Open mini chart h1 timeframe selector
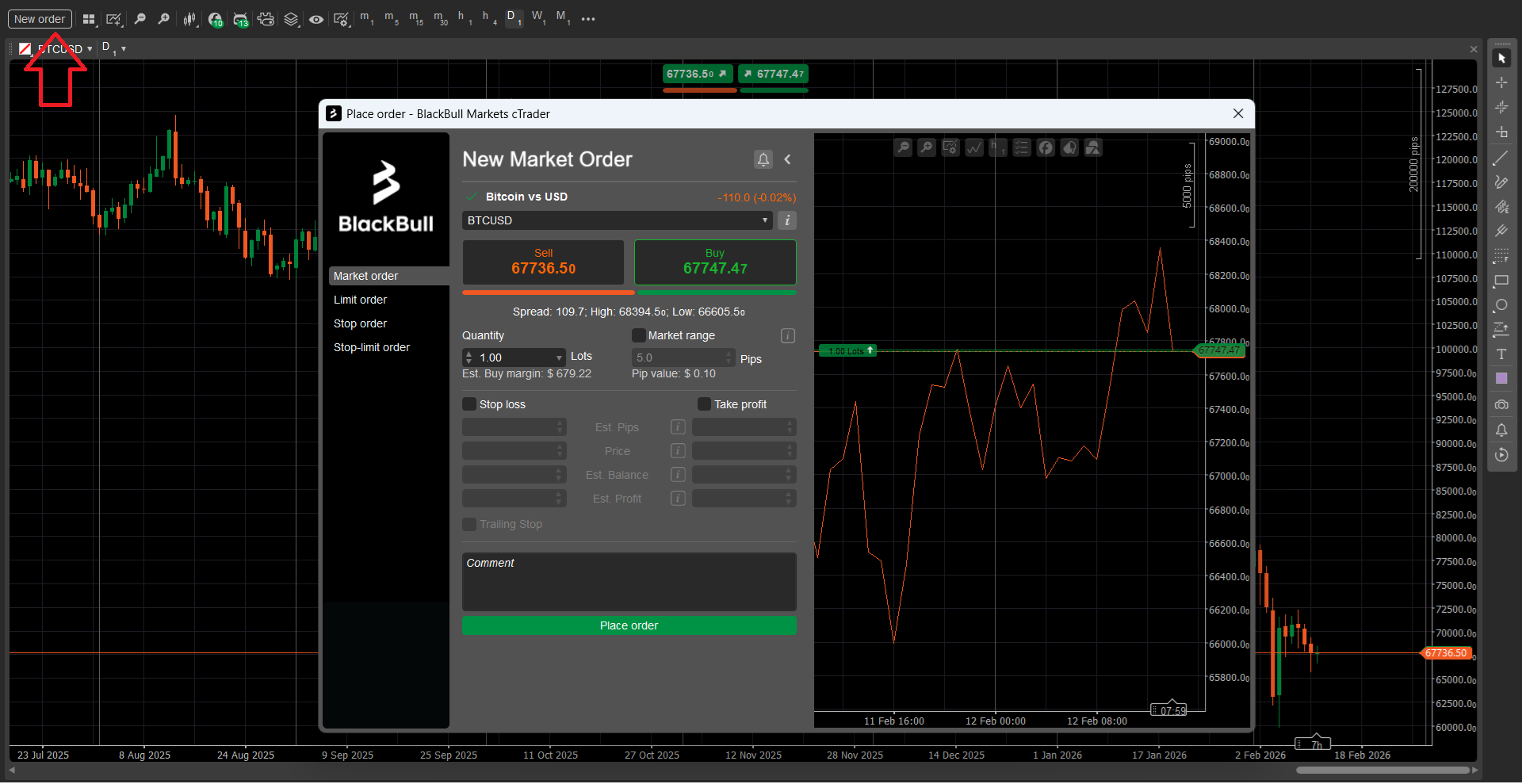Viewport: 1522px width, 784px height. [x=998, y=147]
